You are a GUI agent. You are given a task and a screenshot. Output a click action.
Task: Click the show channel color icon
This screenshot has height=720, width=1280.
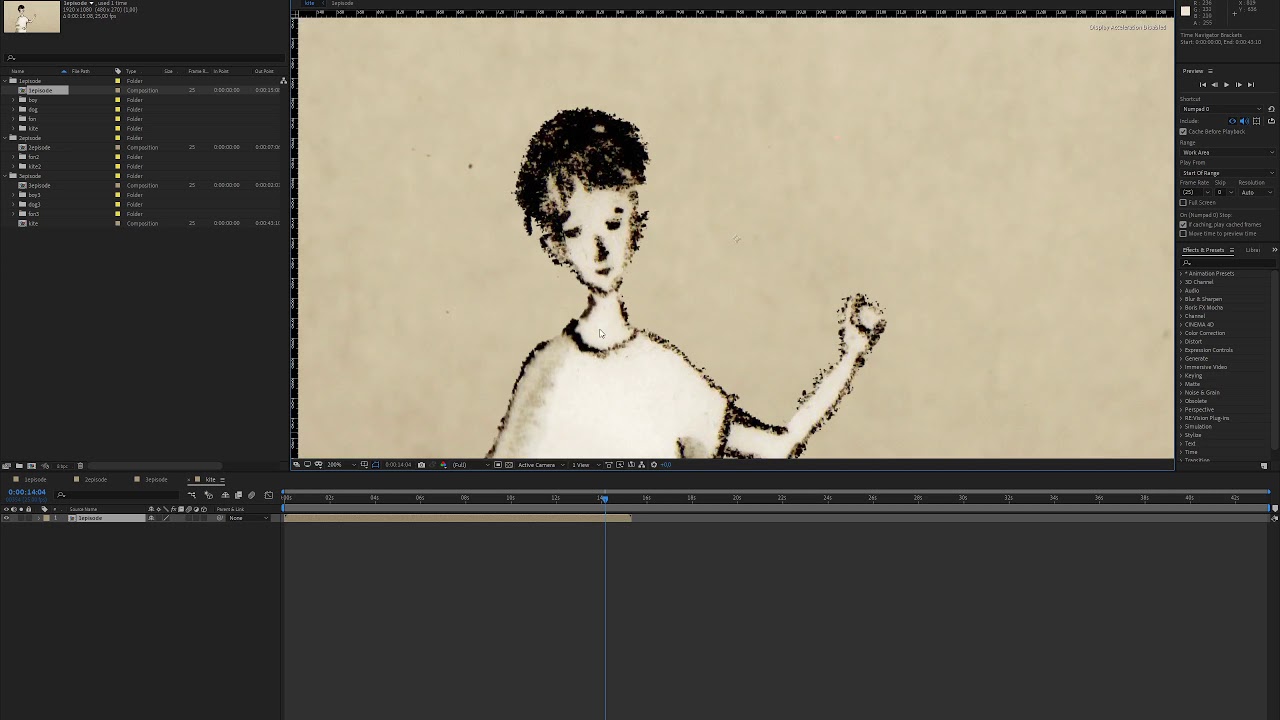tap(443, 465)
